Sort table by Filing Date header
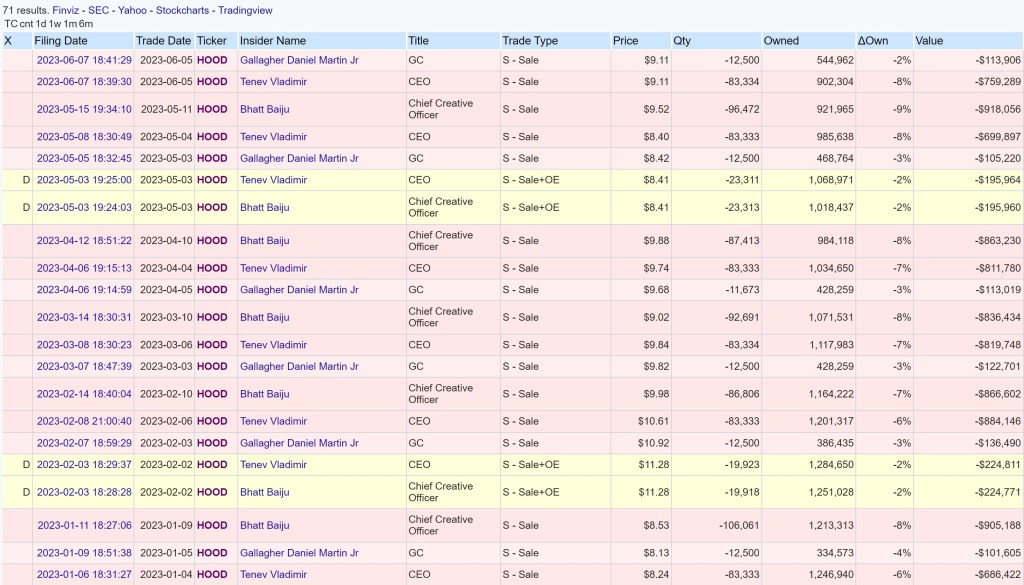 [61, 40]
